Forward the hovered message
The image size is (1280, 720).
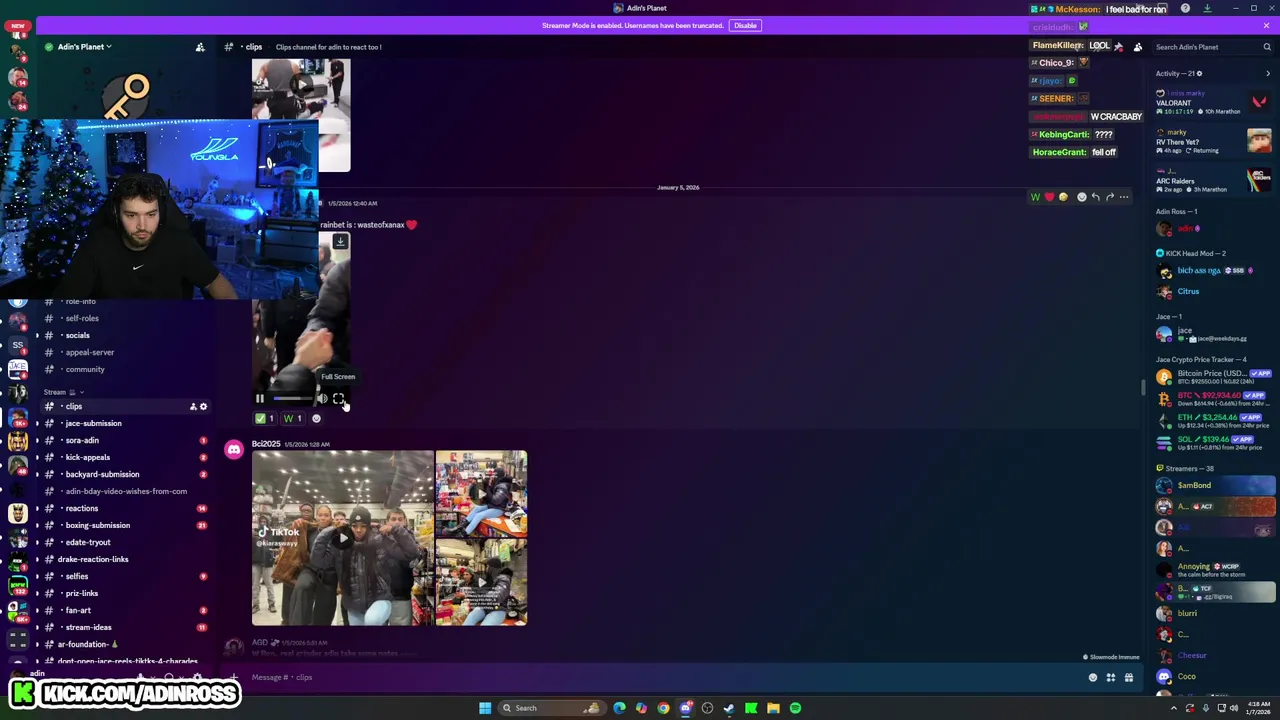(x=1109, y=197)
